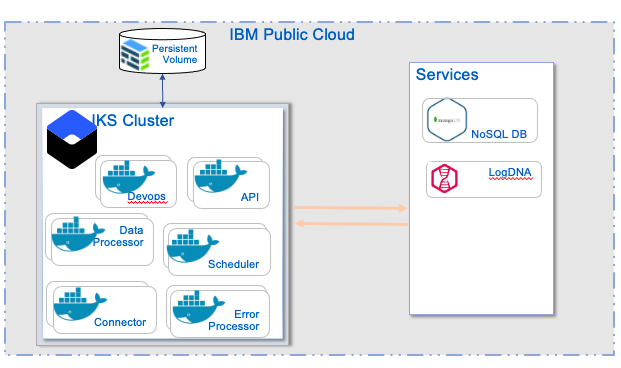The height and width of the screenshot is (368, 621).
Task: Click the Docker whale icon in API
Action: click(x=220, y=176)
